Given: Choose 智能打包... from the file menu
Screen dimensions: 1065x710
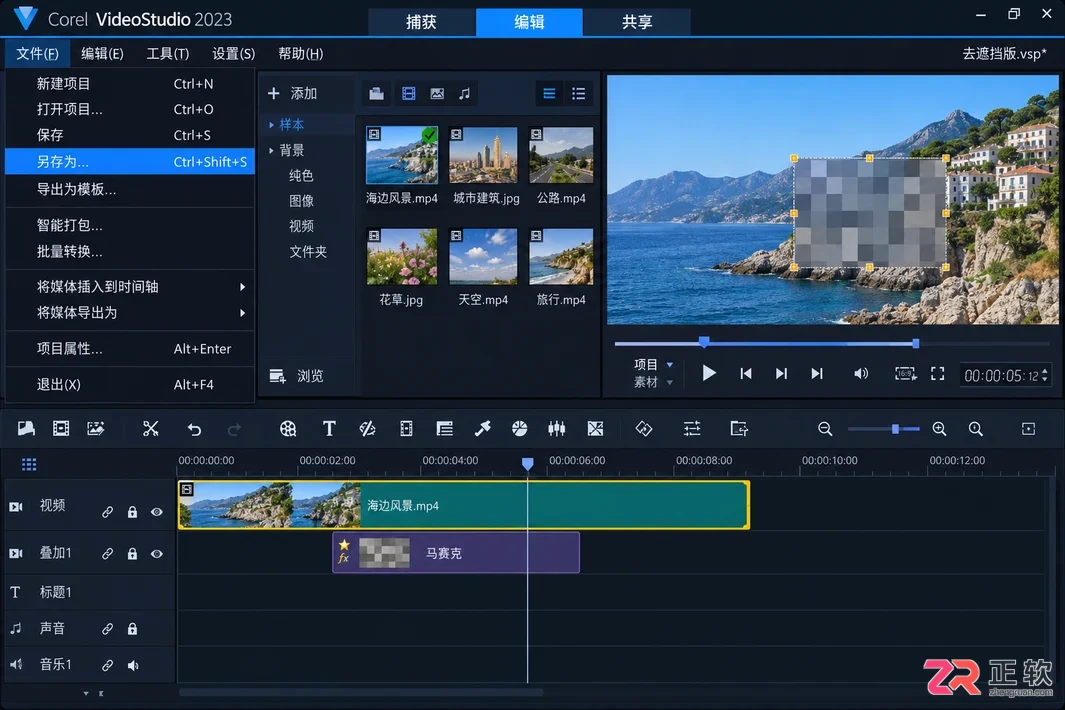Looking at the screenshot, I should coord(130,225).
